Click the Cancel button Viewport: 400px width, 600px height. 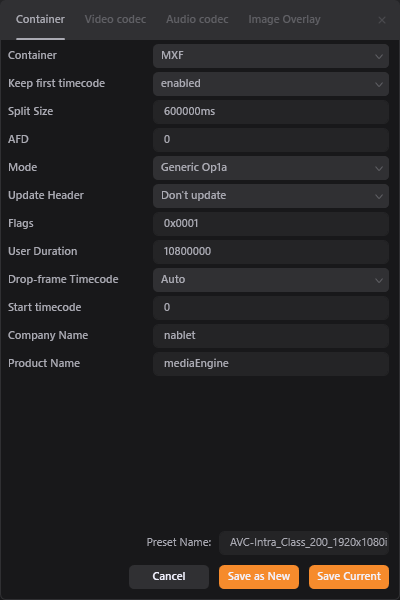169,577
